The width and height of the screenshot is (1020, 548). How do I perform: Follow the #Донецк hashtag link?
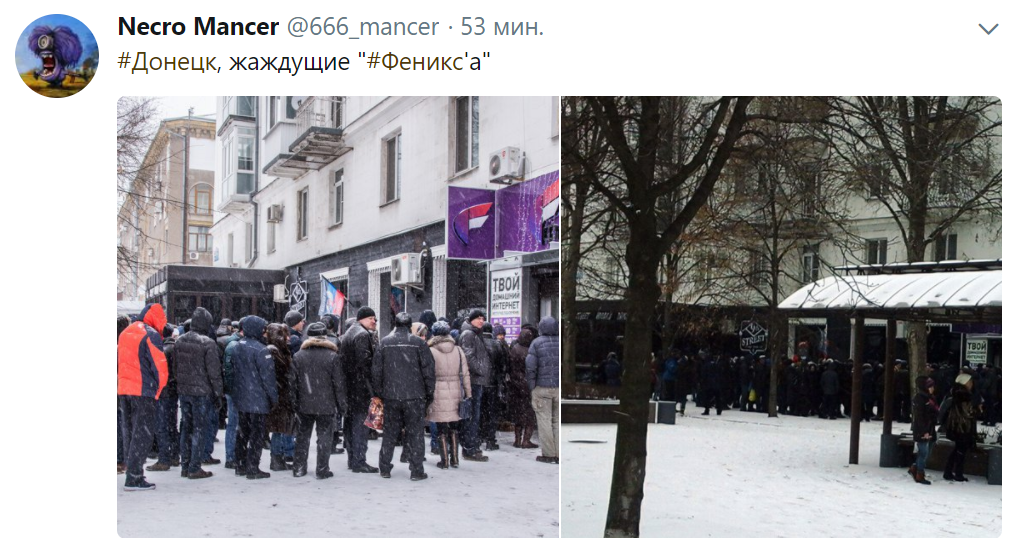tap(170, 62)
